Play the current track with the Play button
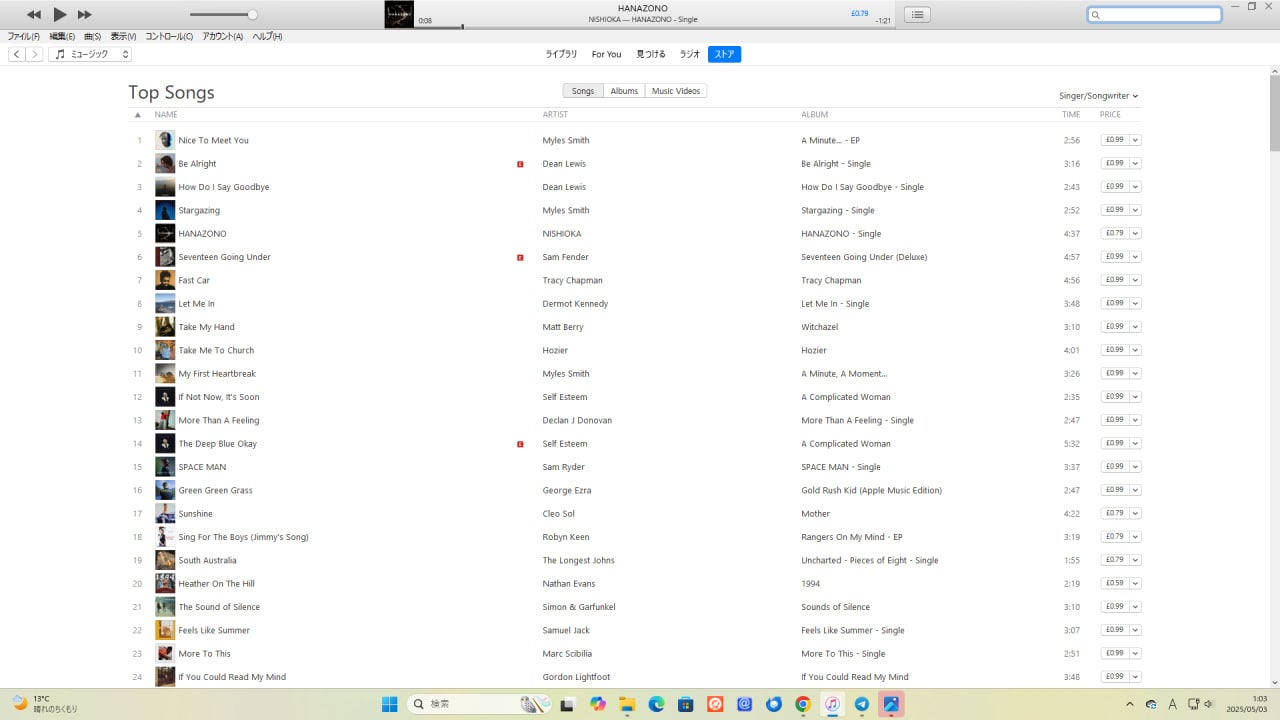The width and height of the screenshot is (1280, 720). [x=59, y=14]
